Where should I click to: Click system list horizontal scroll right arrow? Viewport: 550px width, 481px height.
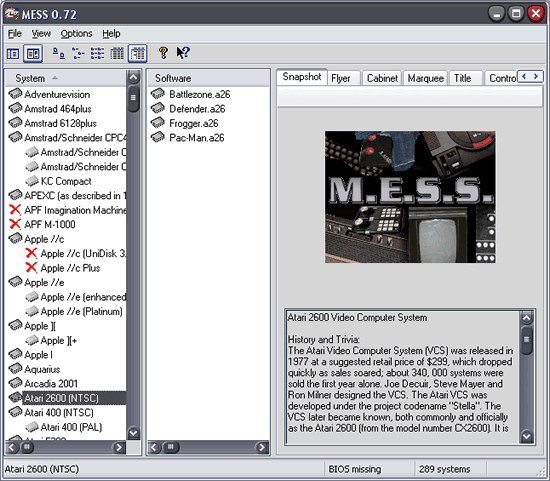(x=119, y=447)
